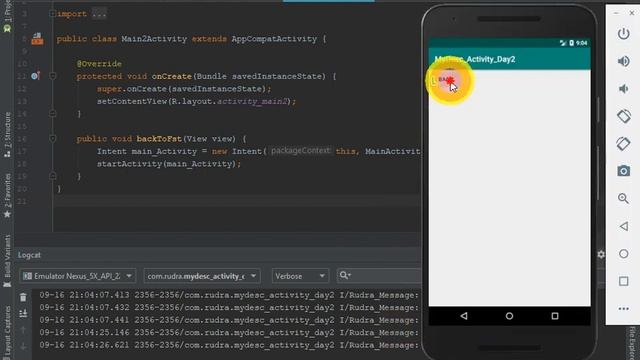The width and height of the screenshot is (640, 360).
Task: Click the search icon in Logcat filter
Action: click(x=345, y=276)
